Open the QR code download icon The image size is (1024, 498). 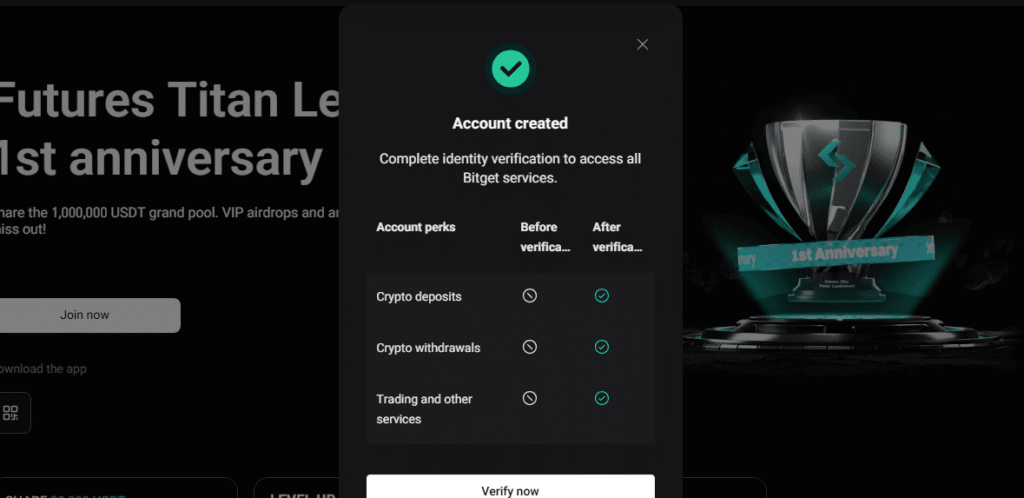point(11,413)
